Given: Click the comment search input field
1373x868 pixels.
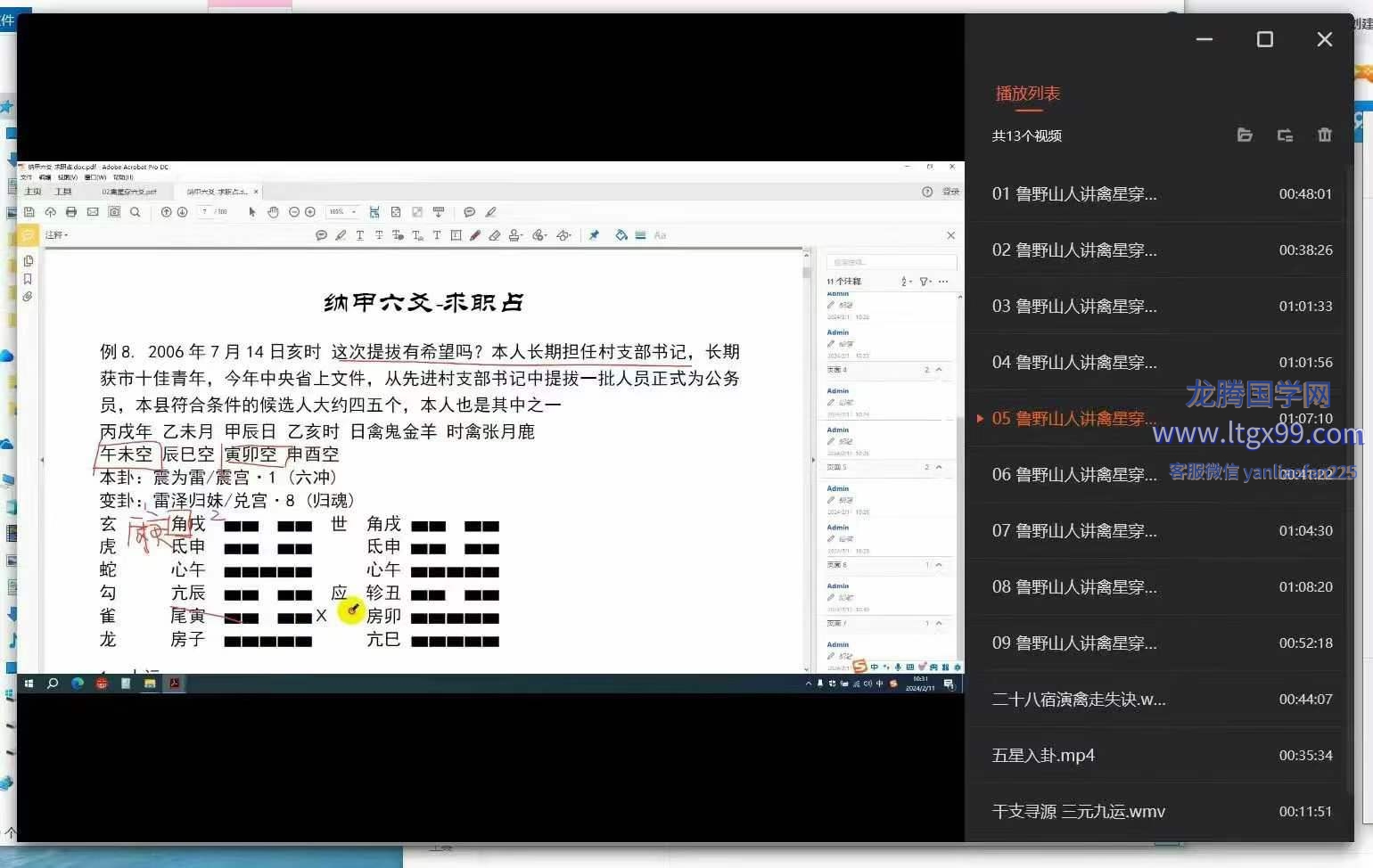Looking at the screenshot, I should (891, 262).
